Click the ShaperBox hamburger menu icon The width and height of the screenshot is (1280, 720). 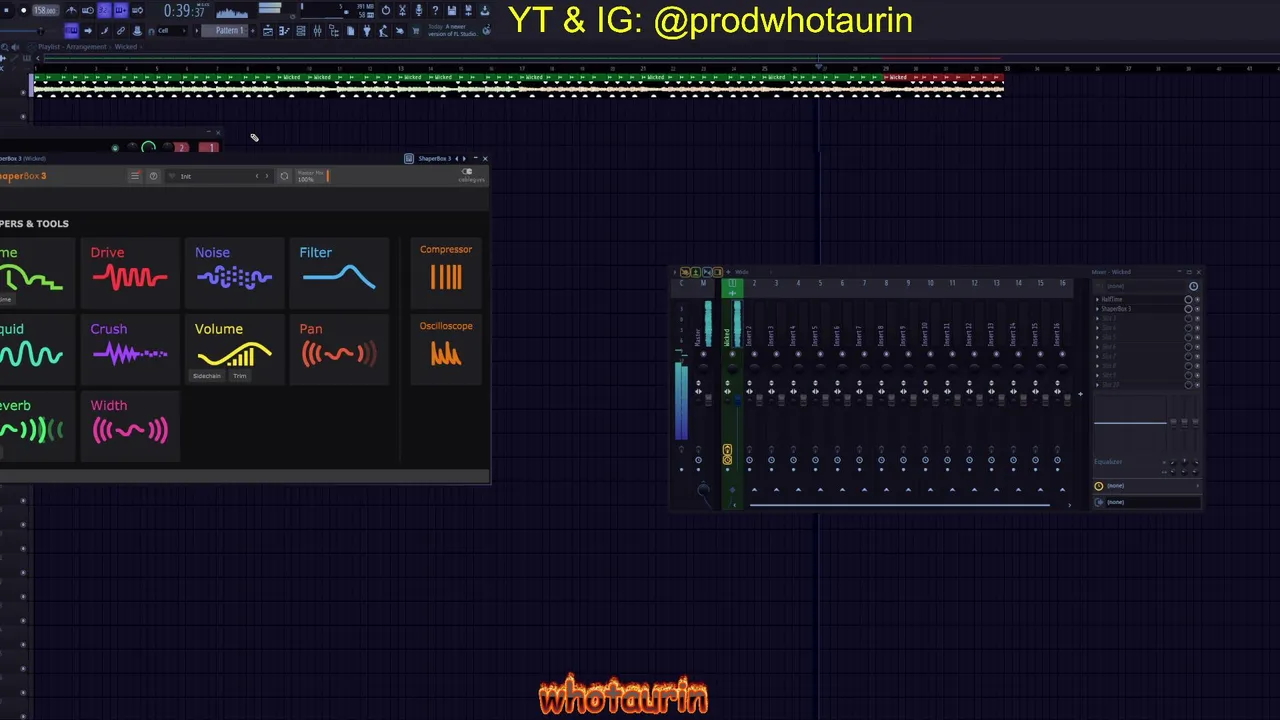135,176
